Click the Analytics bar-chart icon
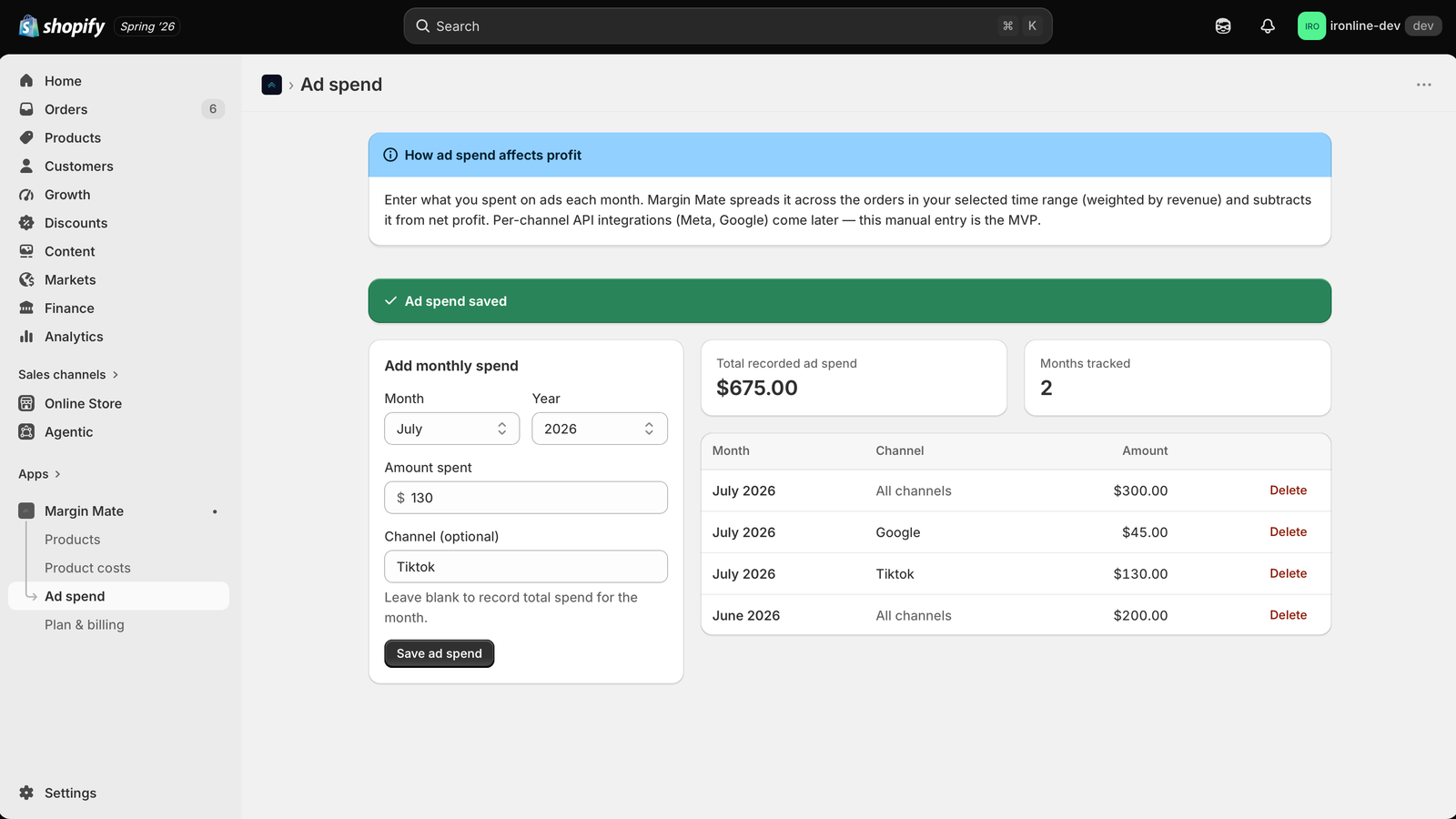Image resolution: width=1456 pixels, height=819 pixels. (26, 337)
